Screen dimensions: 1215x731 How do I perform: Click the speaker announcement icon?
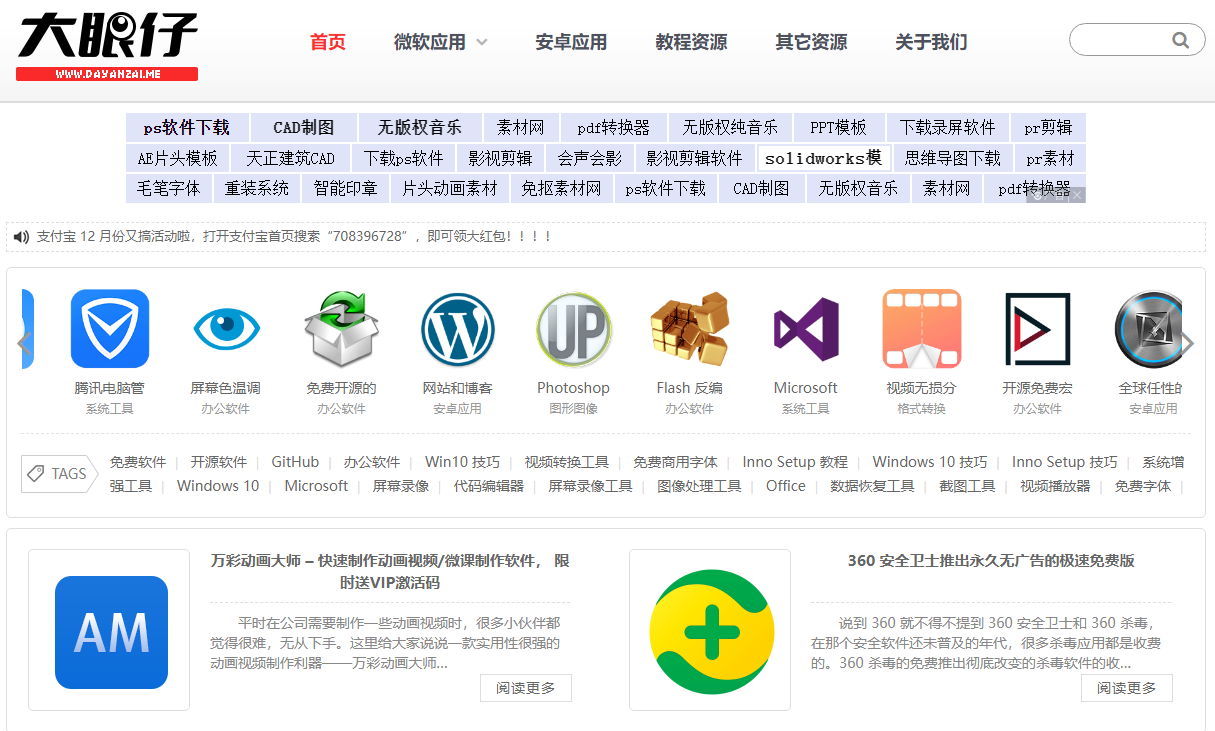(21, 237)
